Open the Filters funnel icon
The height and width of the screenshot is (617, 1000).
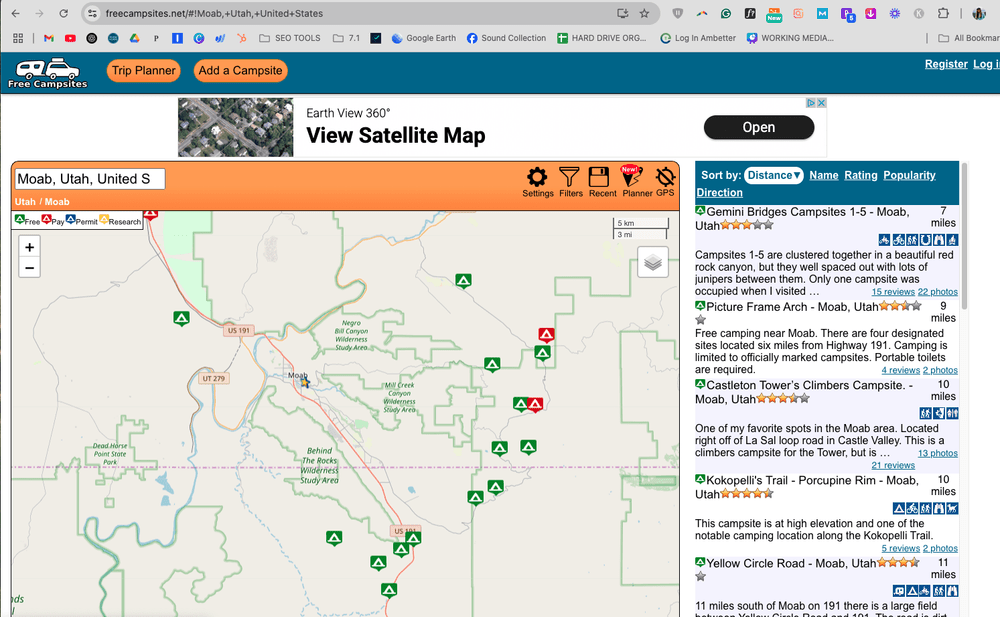tap(570, 182)
